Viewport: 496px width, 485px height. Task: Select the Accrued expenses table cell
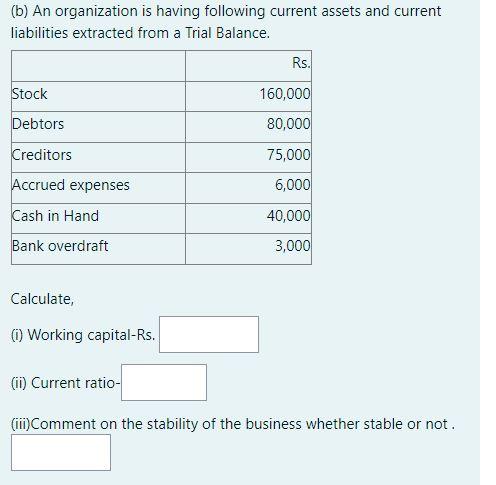tap(98, 188)
